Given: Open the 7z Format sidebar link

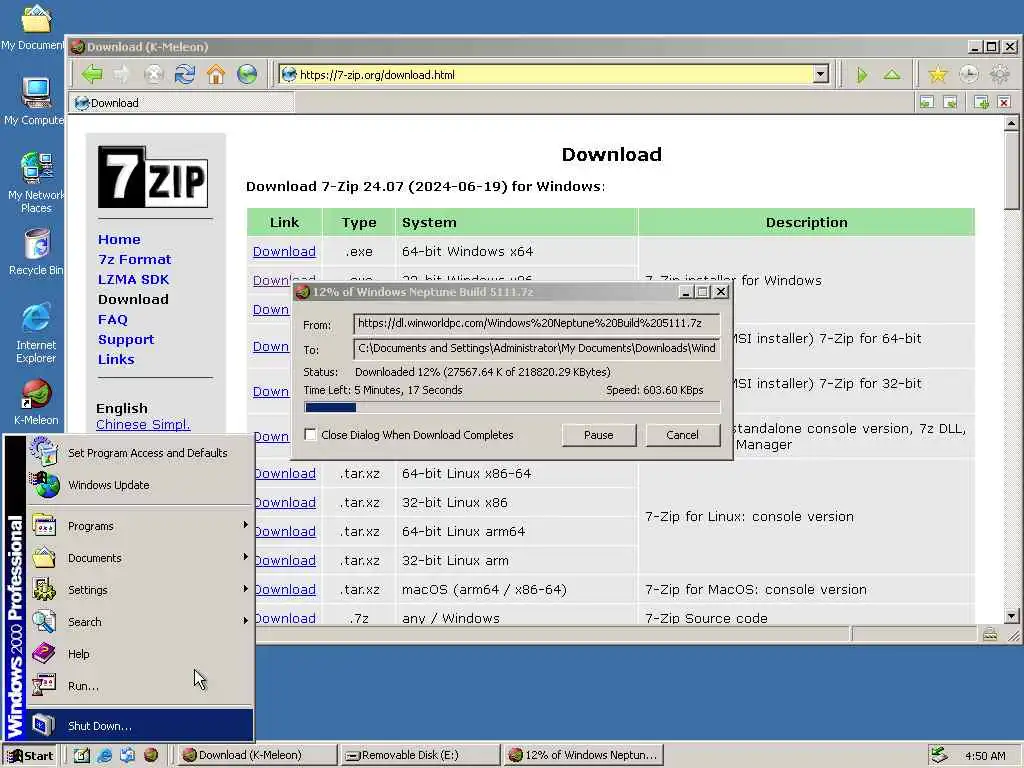Looking at the screenshot, I should point(135,259).
